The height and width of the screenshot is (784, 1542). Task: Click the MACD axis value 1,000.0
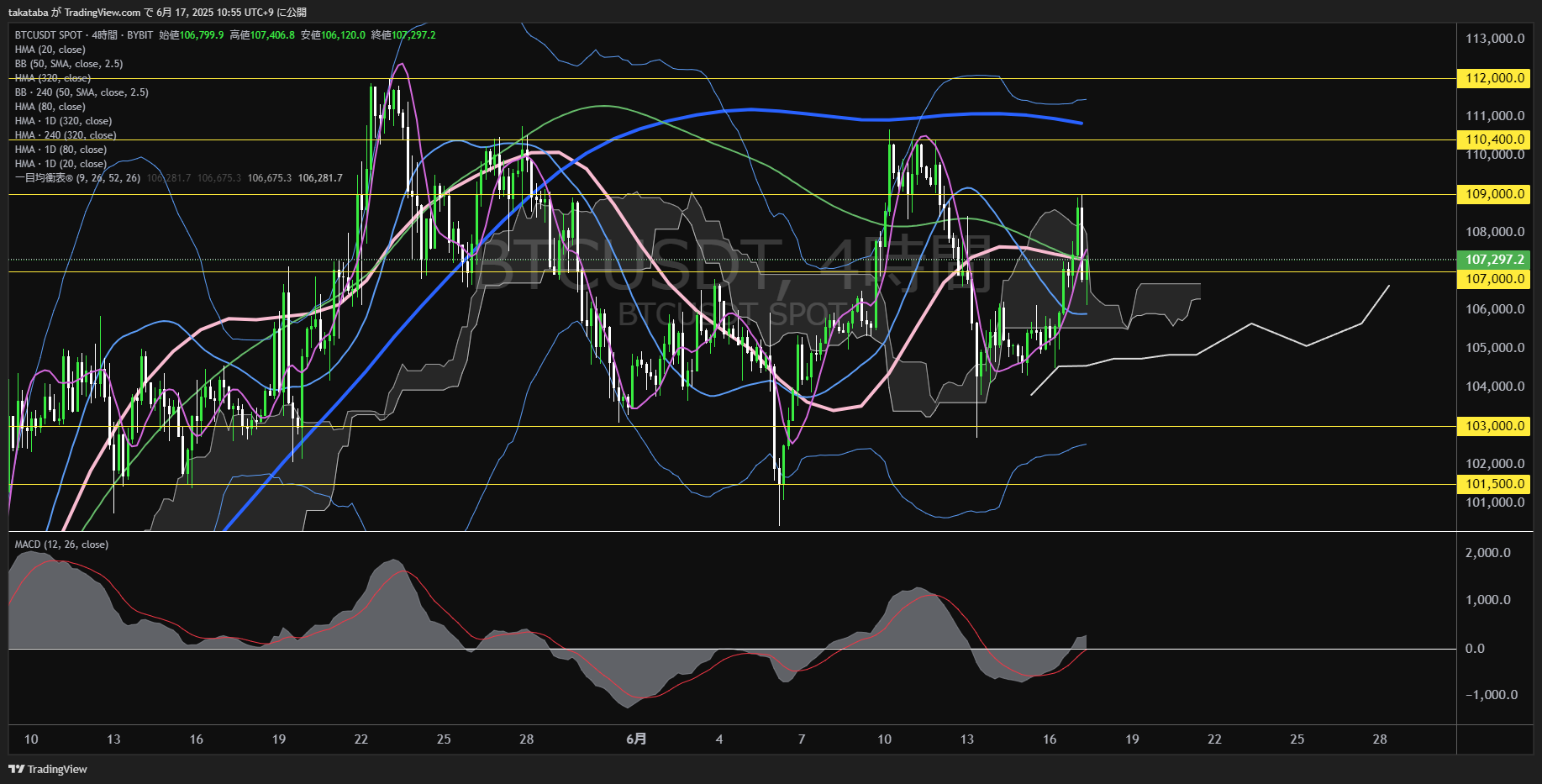(1487, 600)
